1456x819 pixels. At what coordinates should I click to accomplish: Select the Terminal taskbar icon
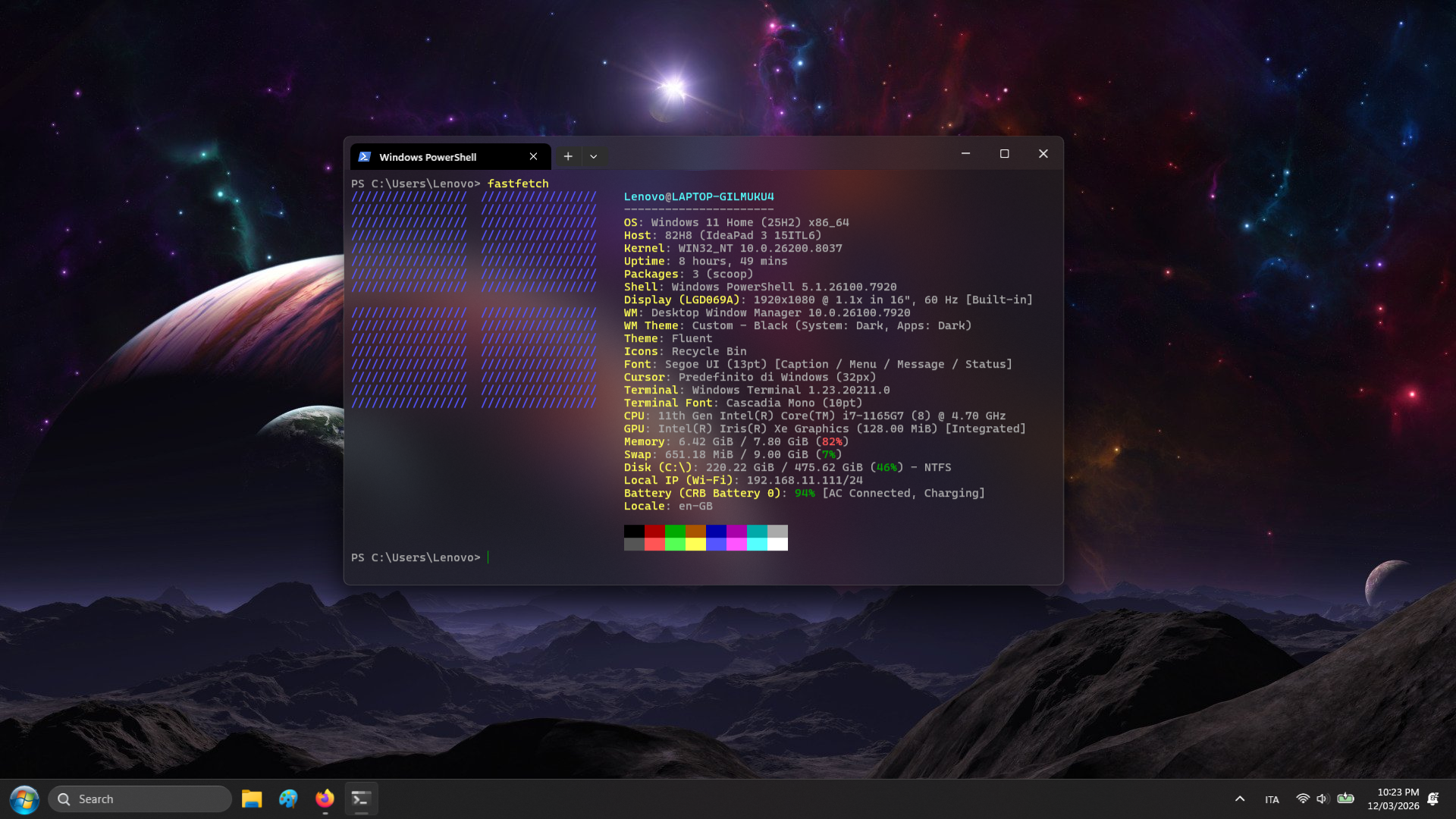(x=361, y=799)
